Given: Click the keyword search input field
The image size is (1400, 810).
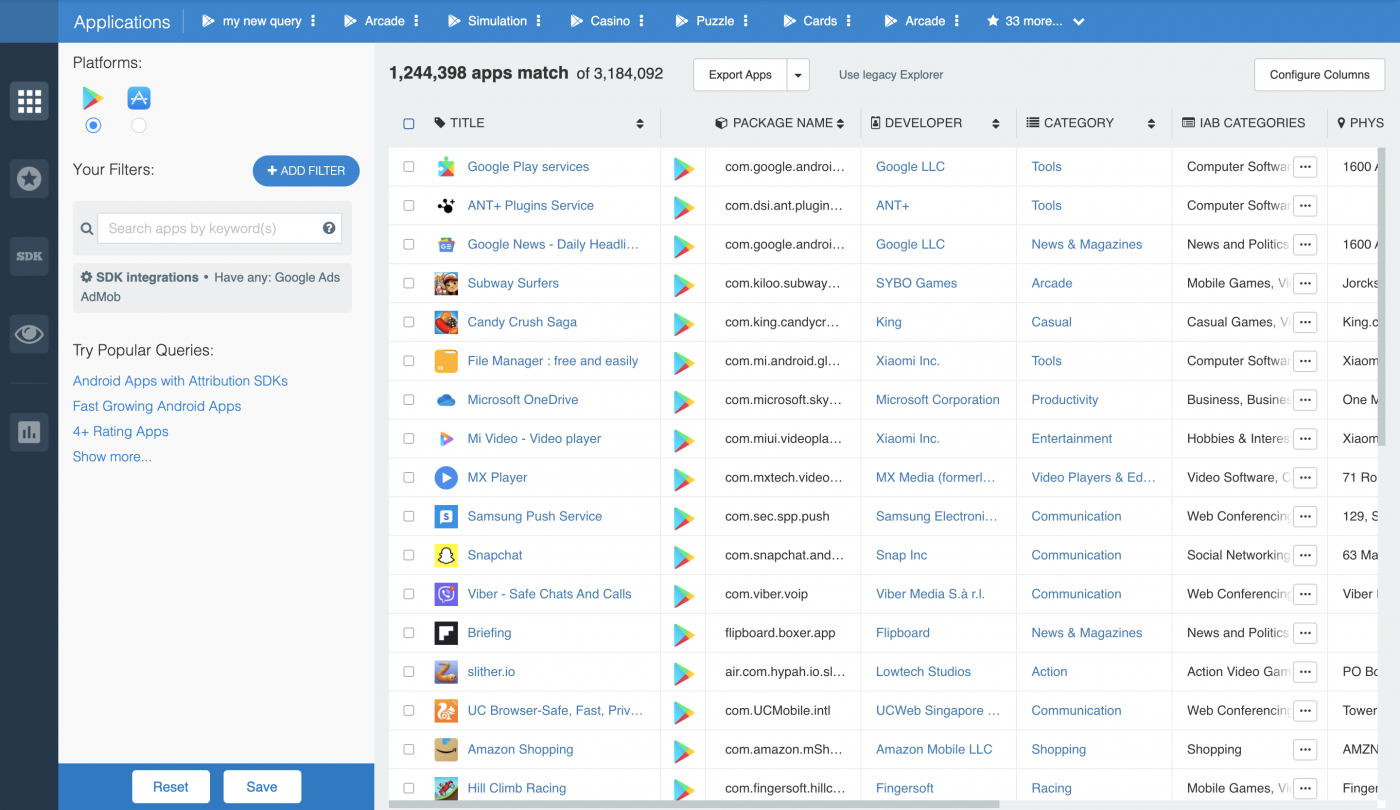Looking at the screenshot, I should tap(220, 228).
